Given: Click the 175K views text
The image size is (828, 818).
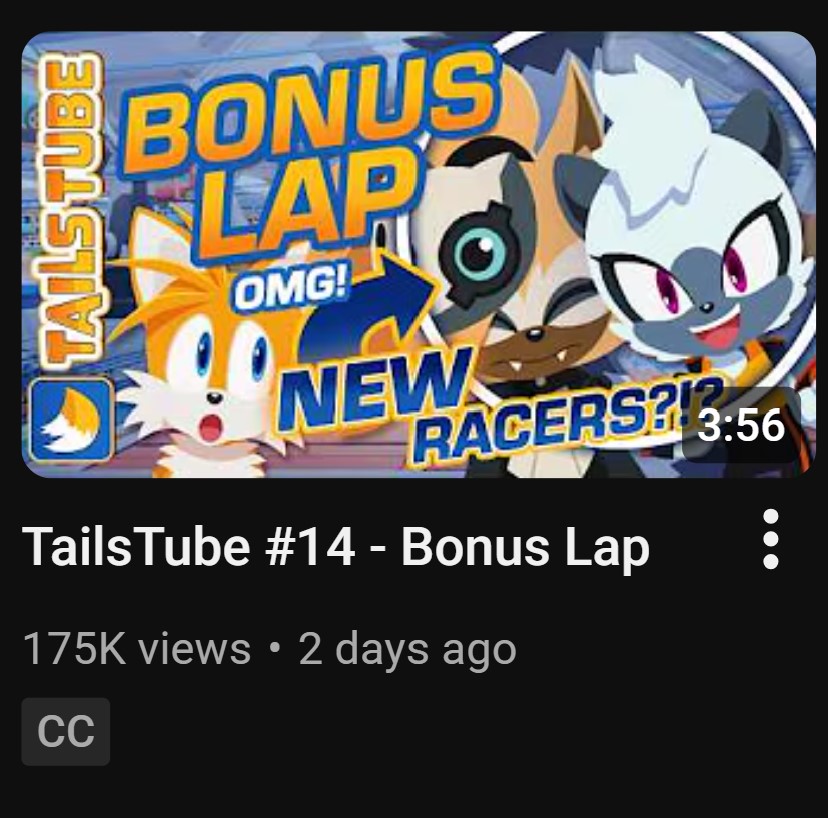Looking at the screenshot, I should (x=137, y=648).
